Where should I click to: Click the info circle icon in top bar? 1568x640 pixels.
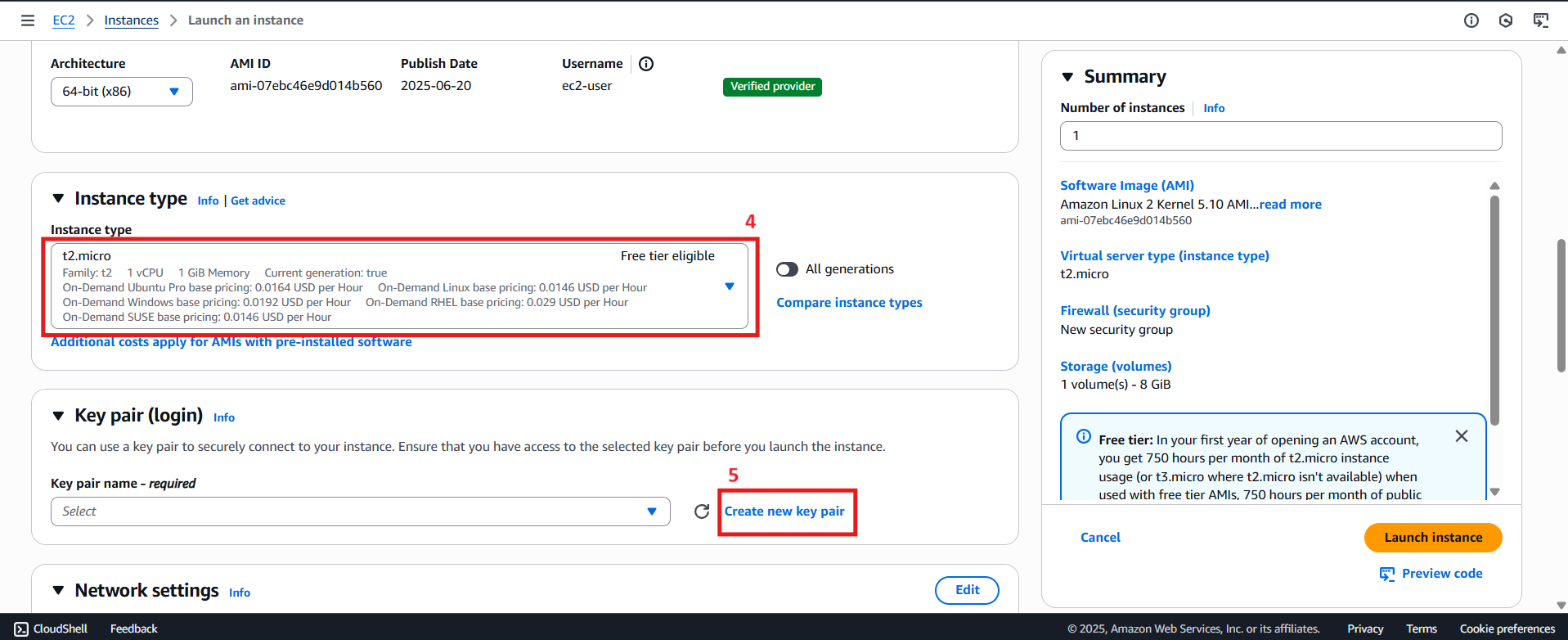(1471, 20)
